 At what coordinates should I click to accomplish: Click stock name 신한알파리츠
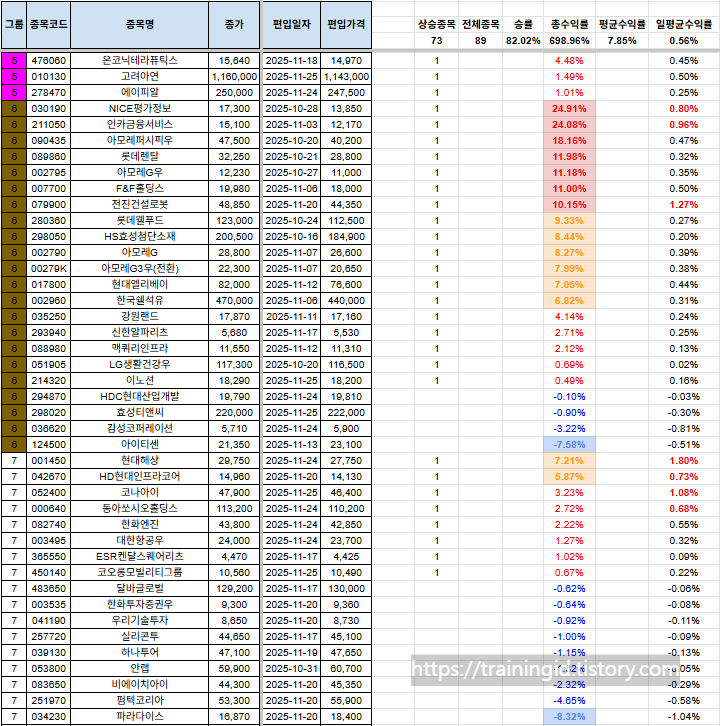[x=139, y=332]
